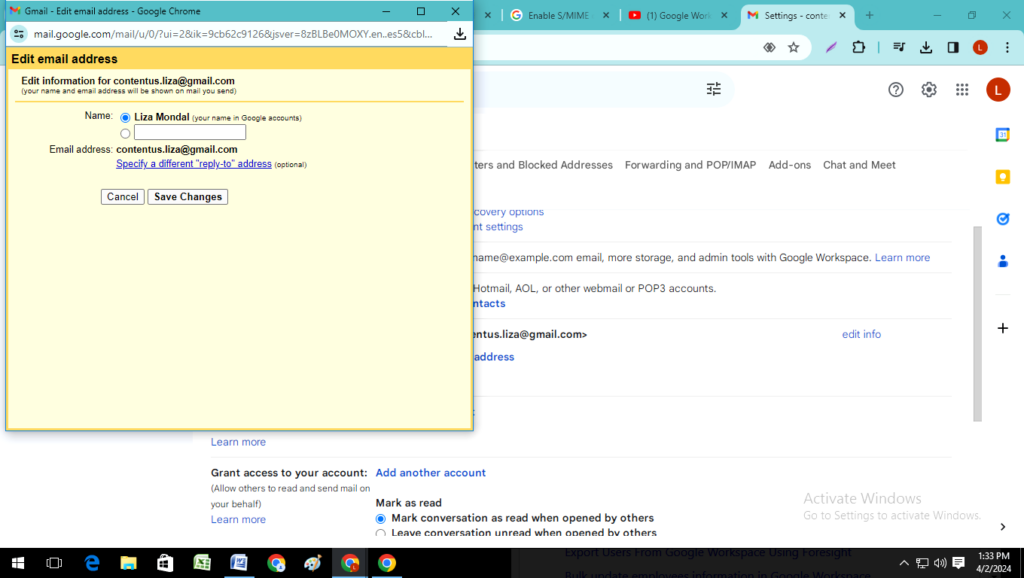Screen dimensions: 1024x578
Task: Enable Leave conversation unread when opened by others
Action: pos(380,533)
